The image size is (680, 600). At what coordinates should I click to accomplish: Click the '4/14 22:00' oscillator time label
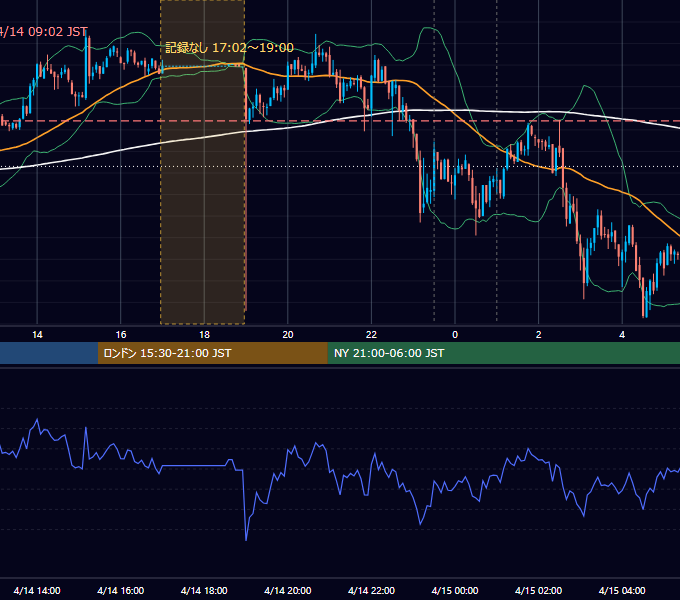tap(371, 591)
